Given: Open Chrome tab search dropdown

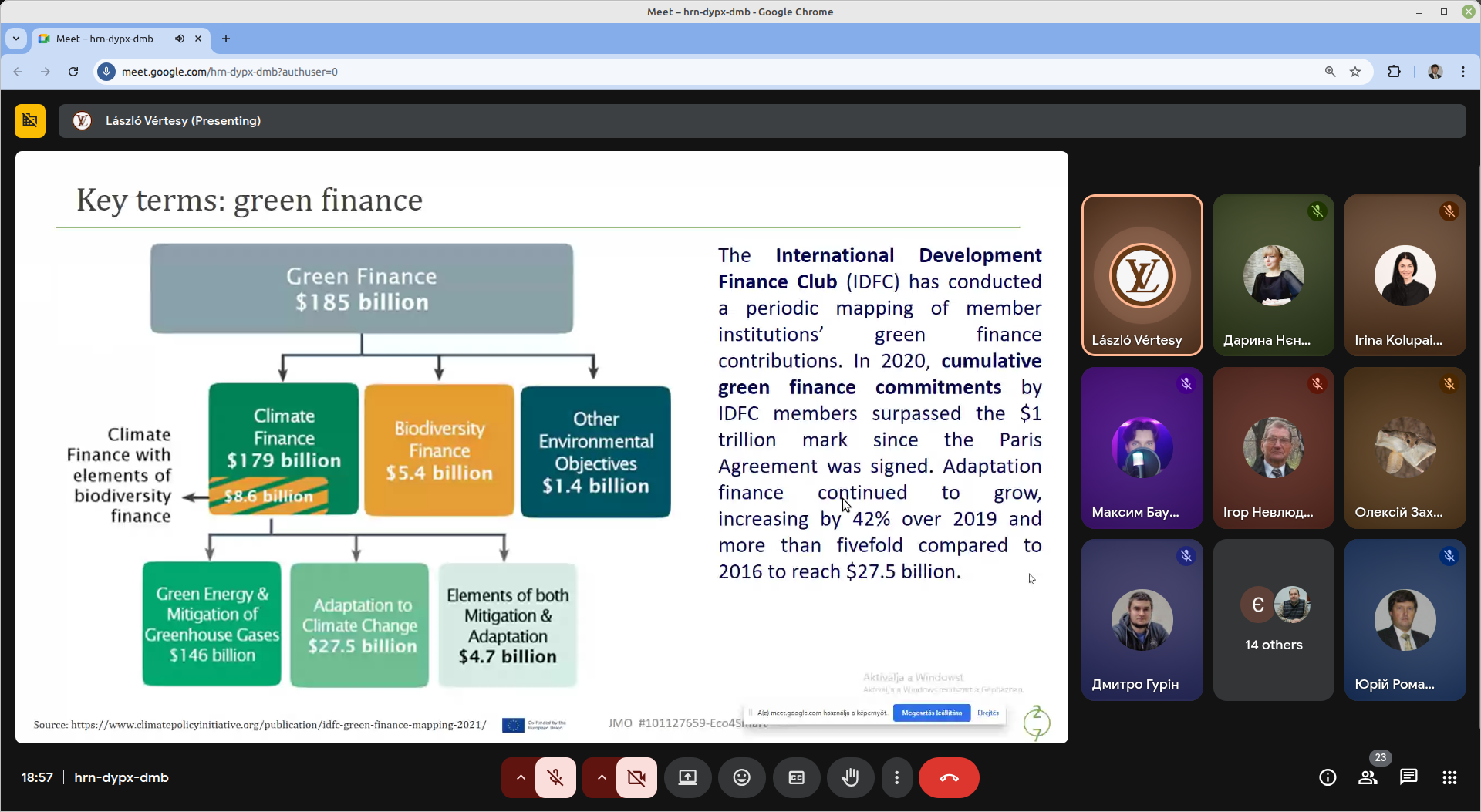Looking at the screenshot, I should tap(16, 39).
